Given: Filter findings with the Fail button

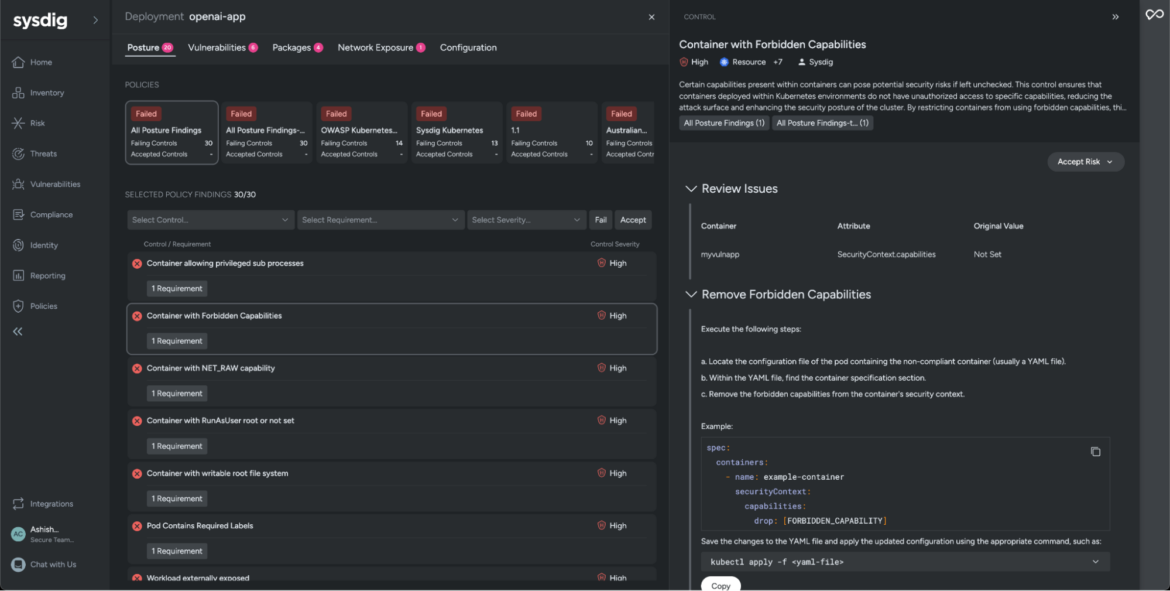Looking at the screenshot, I should point(601,220).
